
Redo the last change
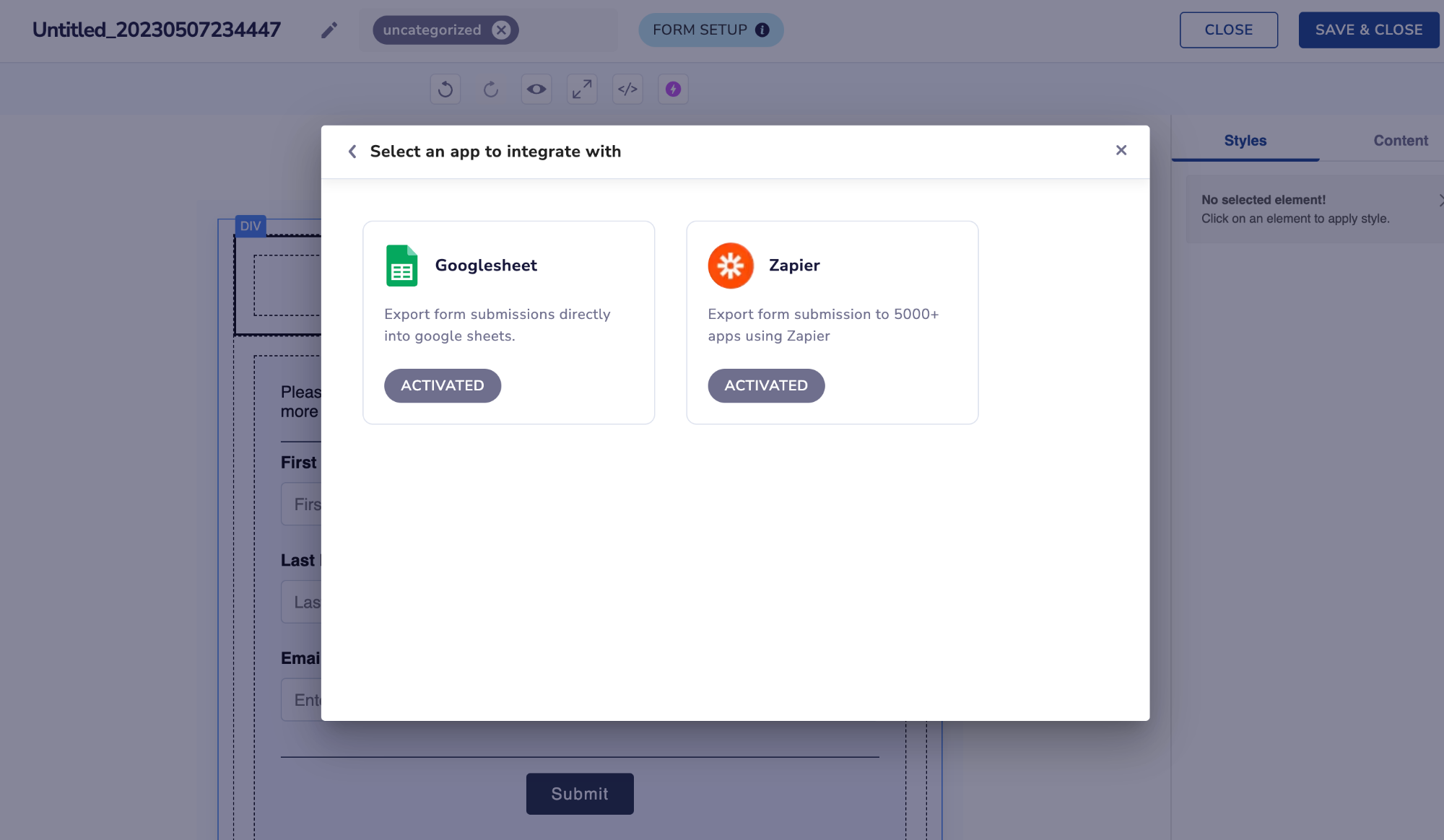491,89
